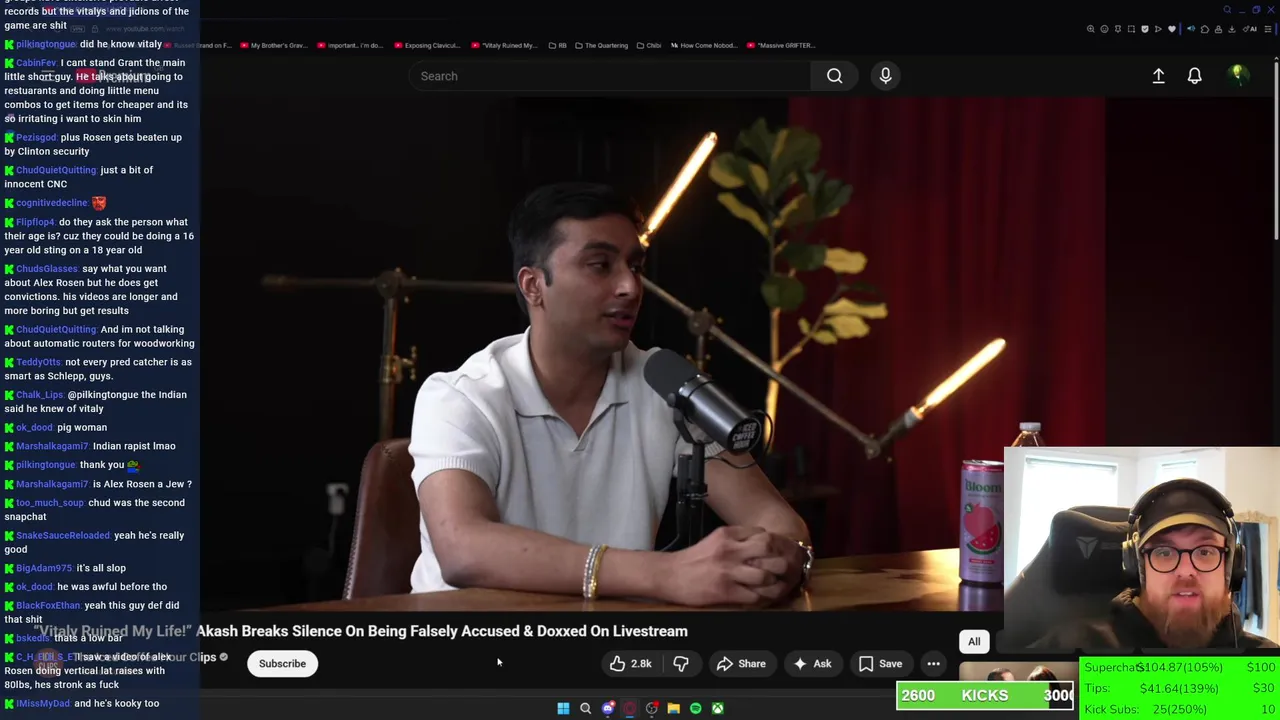The height and width of the screenshot is (720, 1280).
Task: Click chat username Chalk_Lips
Action: 40,395
